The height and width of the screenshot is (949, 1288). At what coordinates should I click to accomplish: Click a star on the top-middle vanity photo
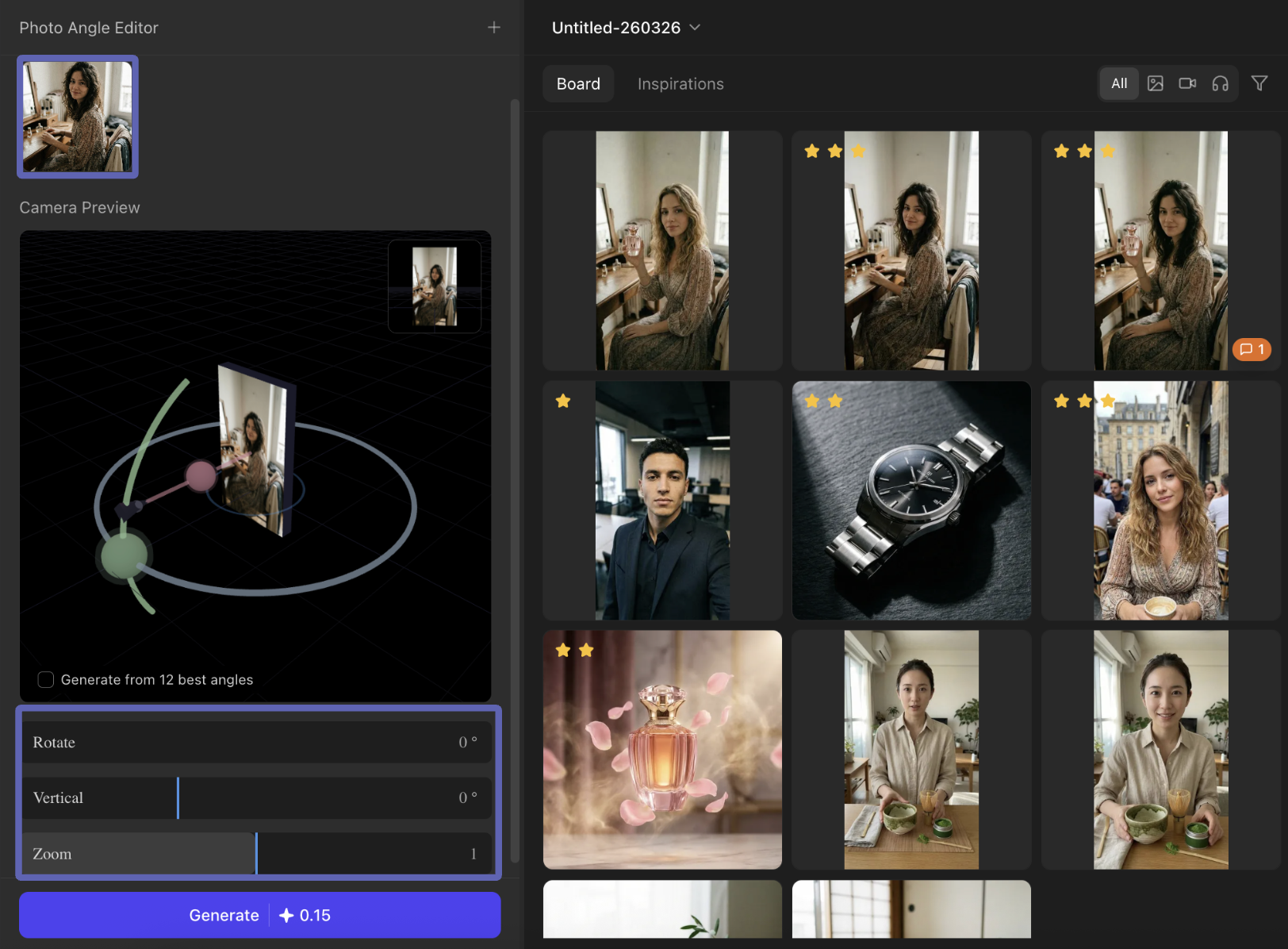pos(812,151)
